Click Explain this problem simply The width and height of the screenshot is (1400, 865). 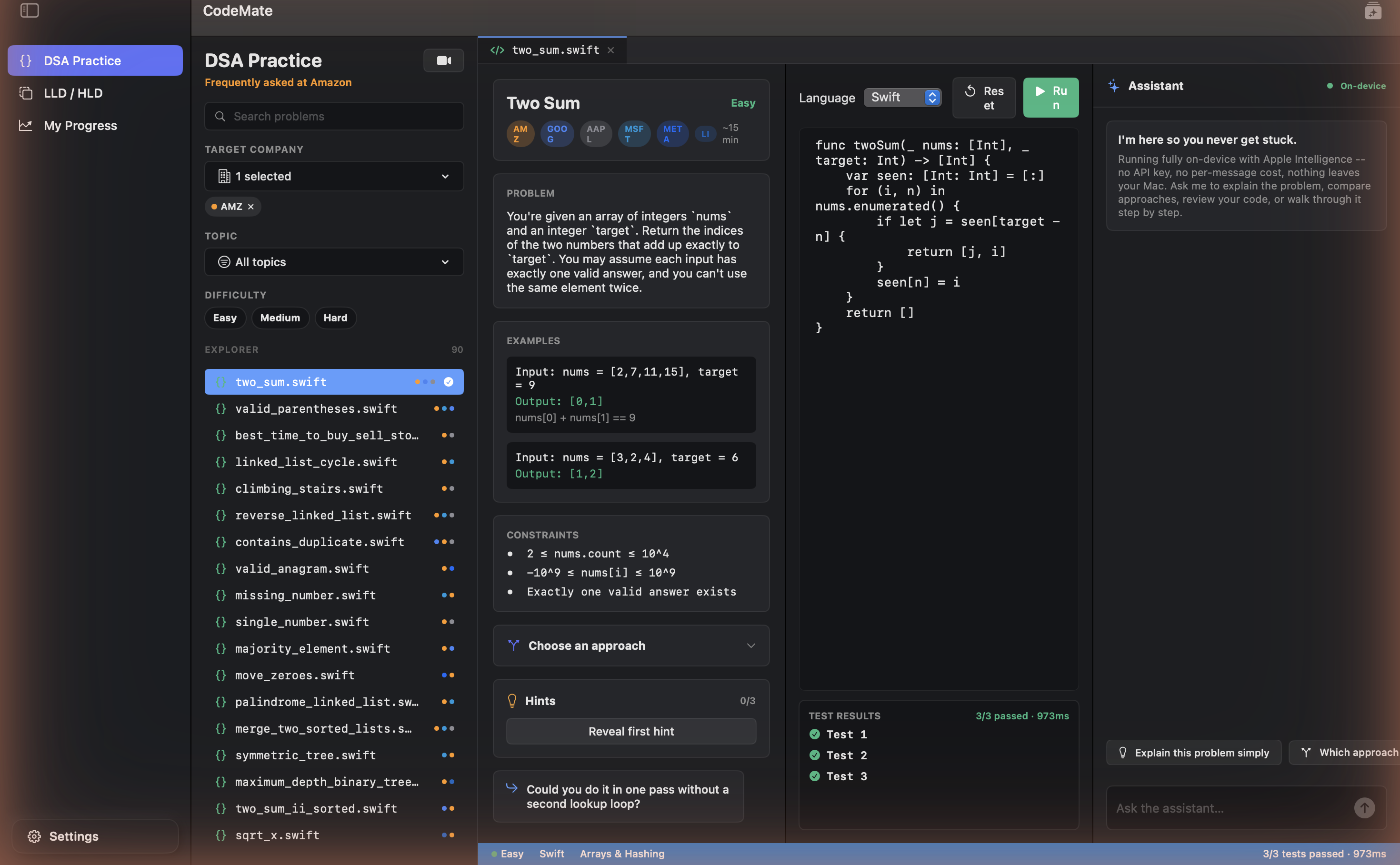point(1193,753)
